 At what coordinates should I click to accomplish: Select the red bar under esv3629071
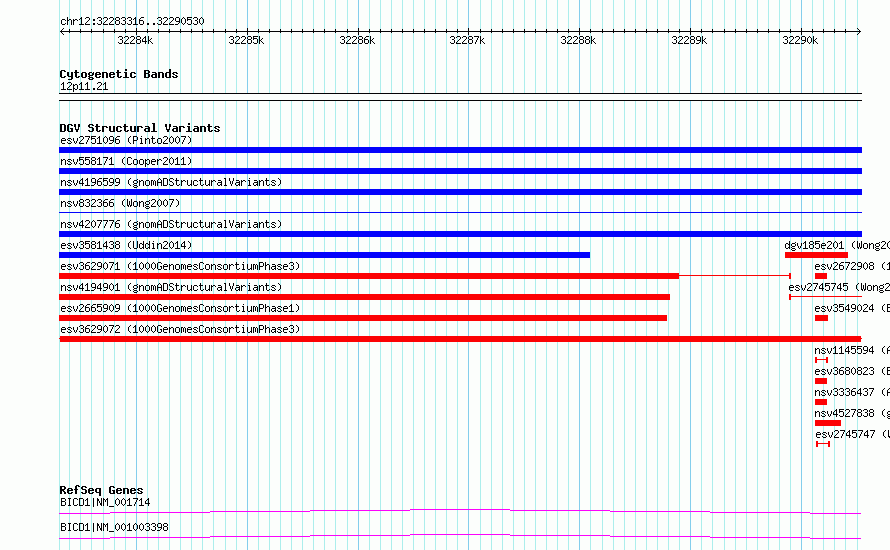point(369,276)
